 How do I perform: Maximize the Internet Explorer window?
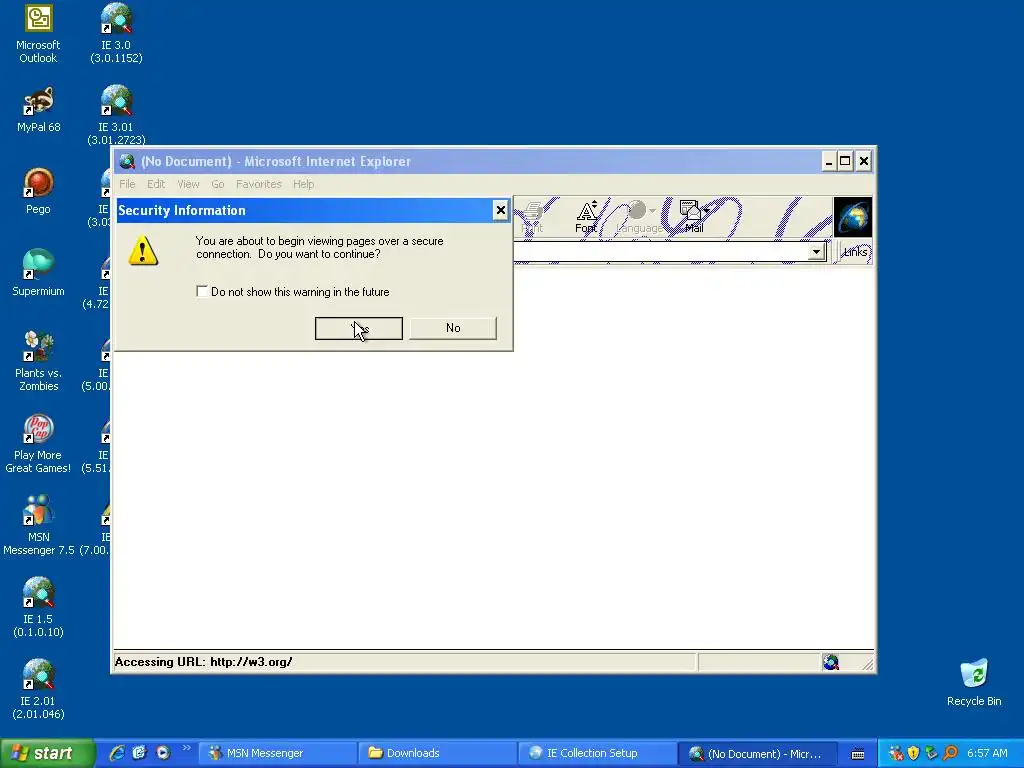845,161
